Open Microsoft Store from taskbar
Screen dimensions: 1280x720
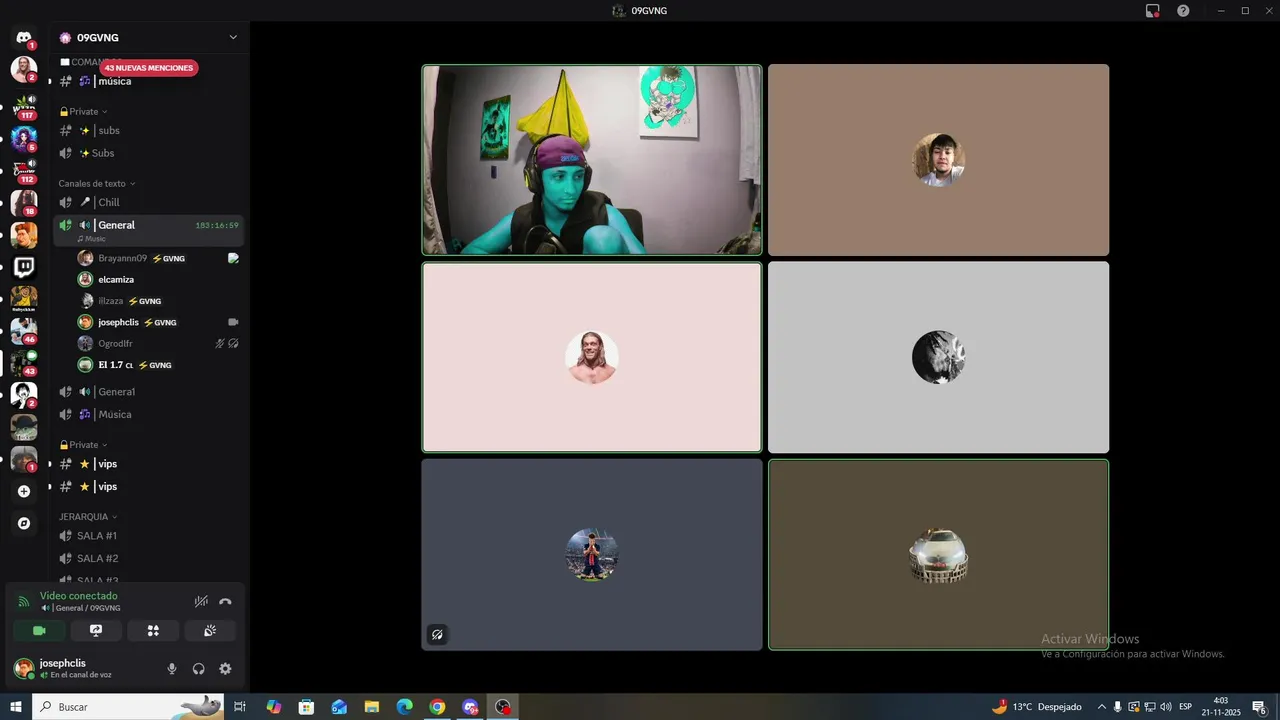pyautogui.click(x=306, y=707)
